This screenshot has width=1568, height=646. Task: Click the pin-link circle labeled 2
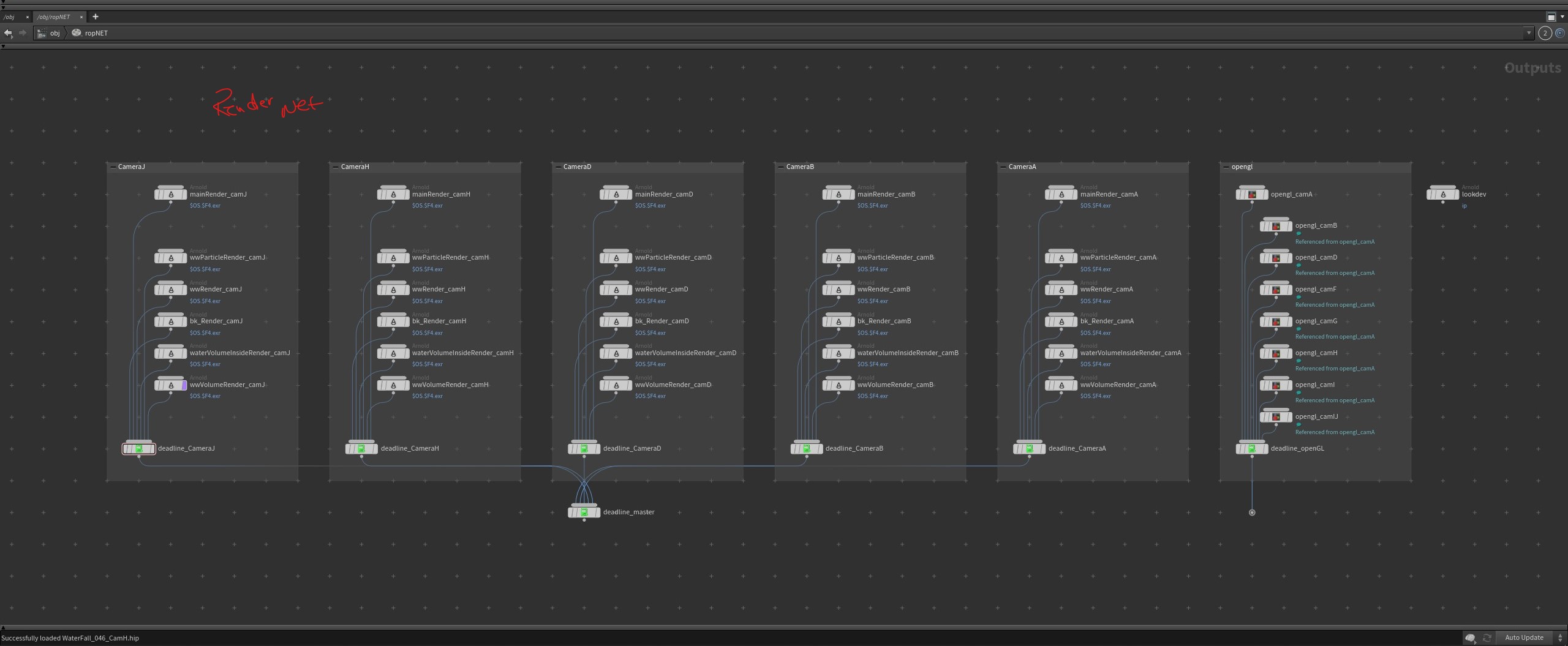tap(1545, 33)
